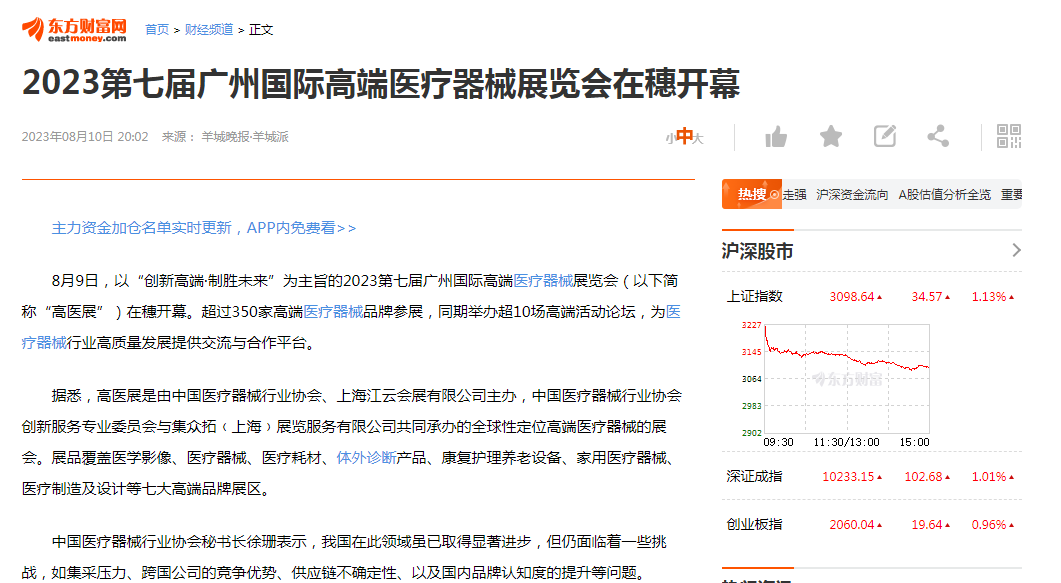Screen dimensions: 1061x583
Task: Click hot search item 沪深资金流向
Action: tap(852, 195)
